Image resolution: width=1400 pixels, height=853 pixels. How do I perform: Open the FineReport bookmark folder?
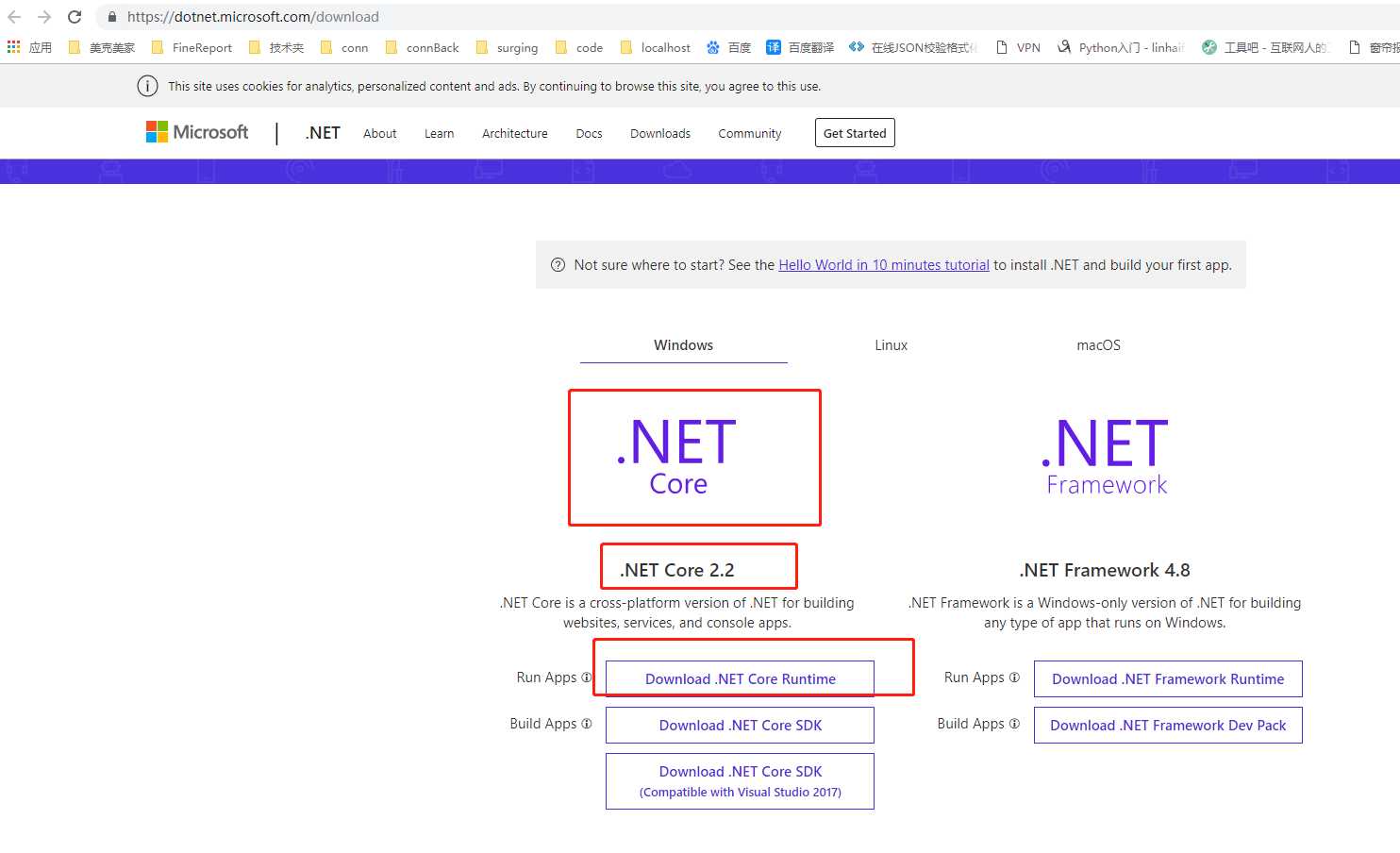click(x=192, y=47)
